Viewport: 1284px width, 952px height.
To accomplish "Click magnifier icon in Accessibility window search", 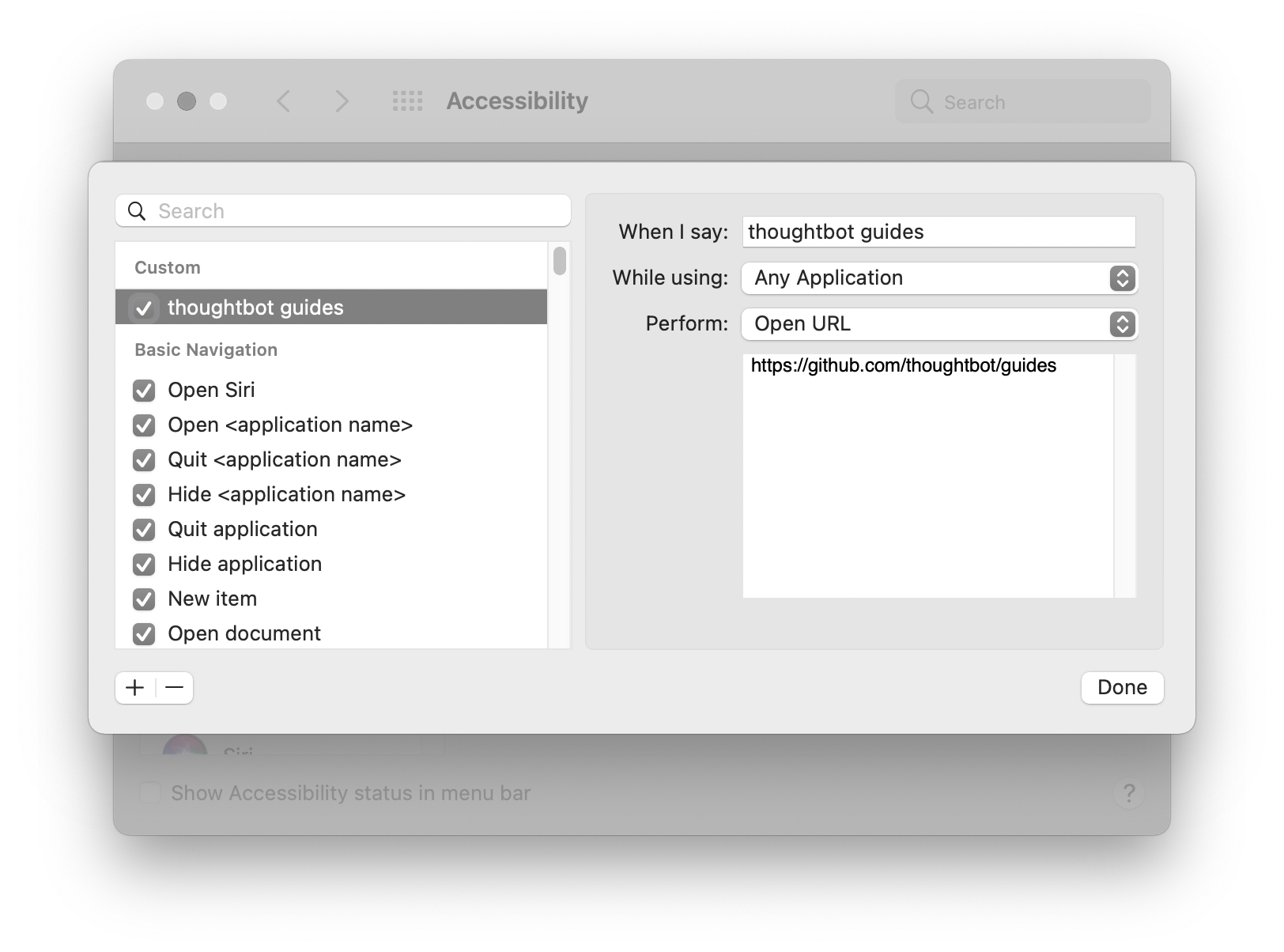I will pos(922,101).
